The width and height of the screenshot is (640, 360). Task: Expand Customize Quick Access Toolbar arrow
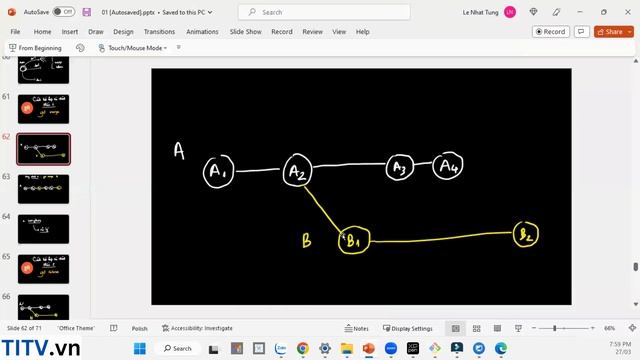[x=178, y=47]
